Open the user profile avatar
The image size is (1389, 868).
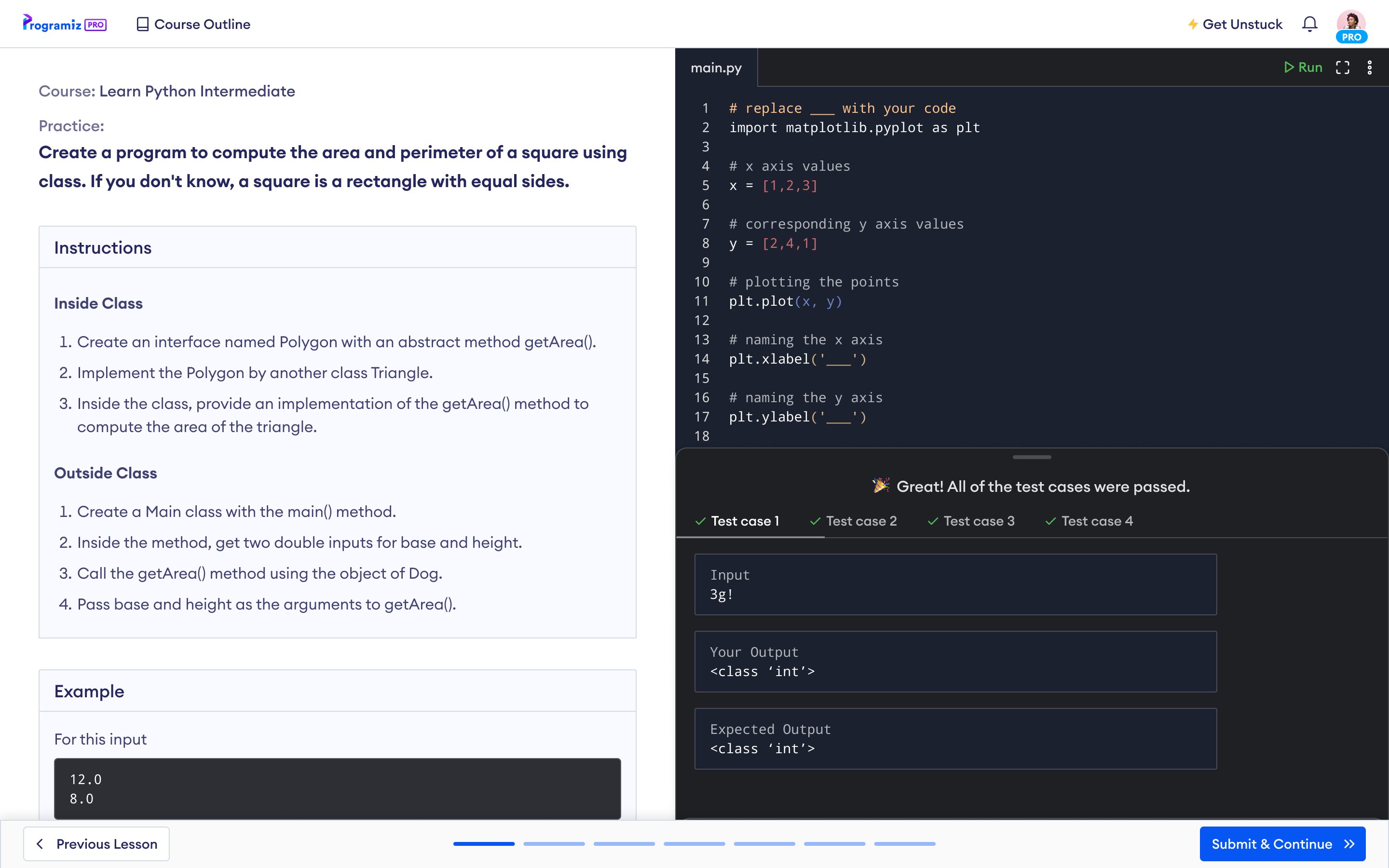1351,26
